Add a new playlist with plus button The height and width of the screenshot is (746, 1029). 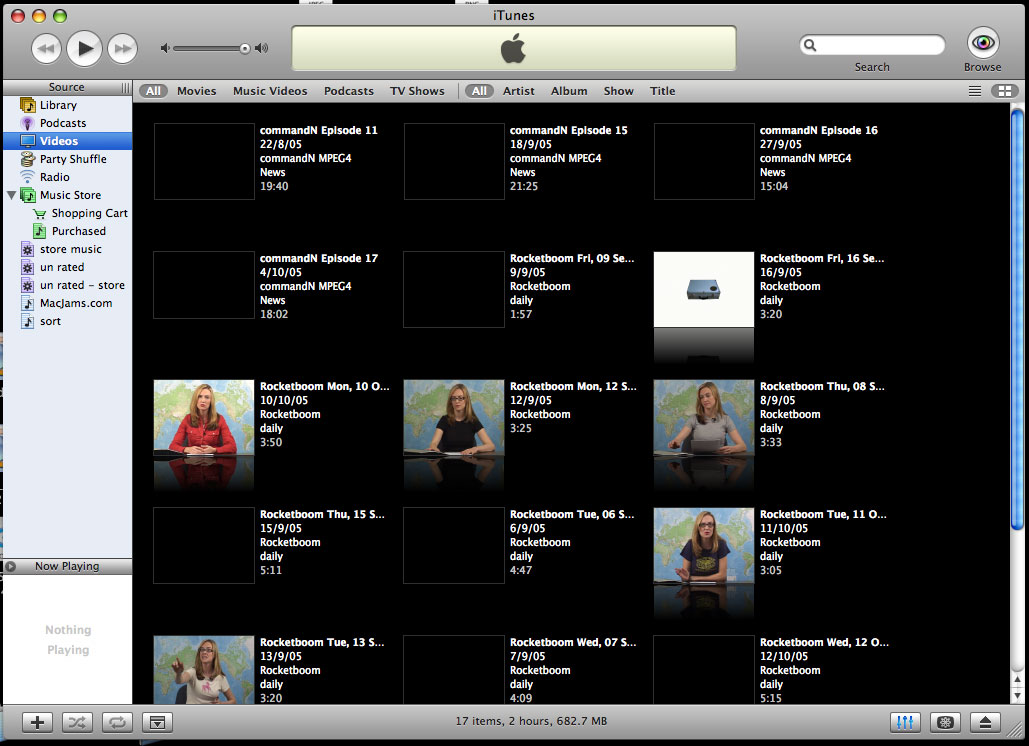tap(37, 722)
